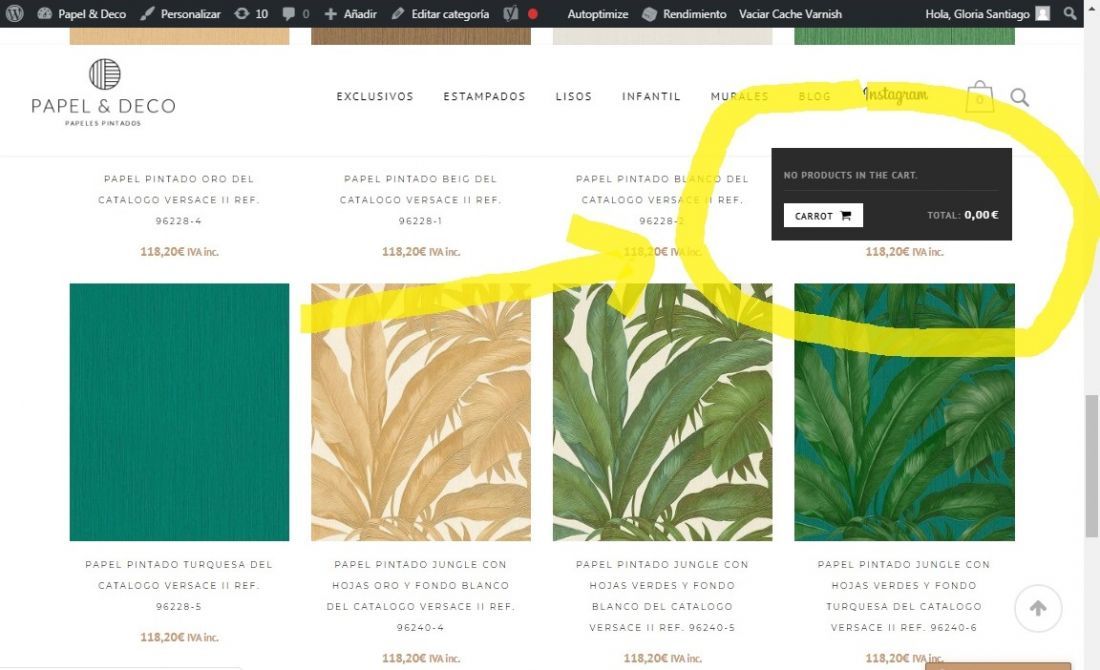
Task: Click the CARROT cart button
Action: tap(823, 215)
